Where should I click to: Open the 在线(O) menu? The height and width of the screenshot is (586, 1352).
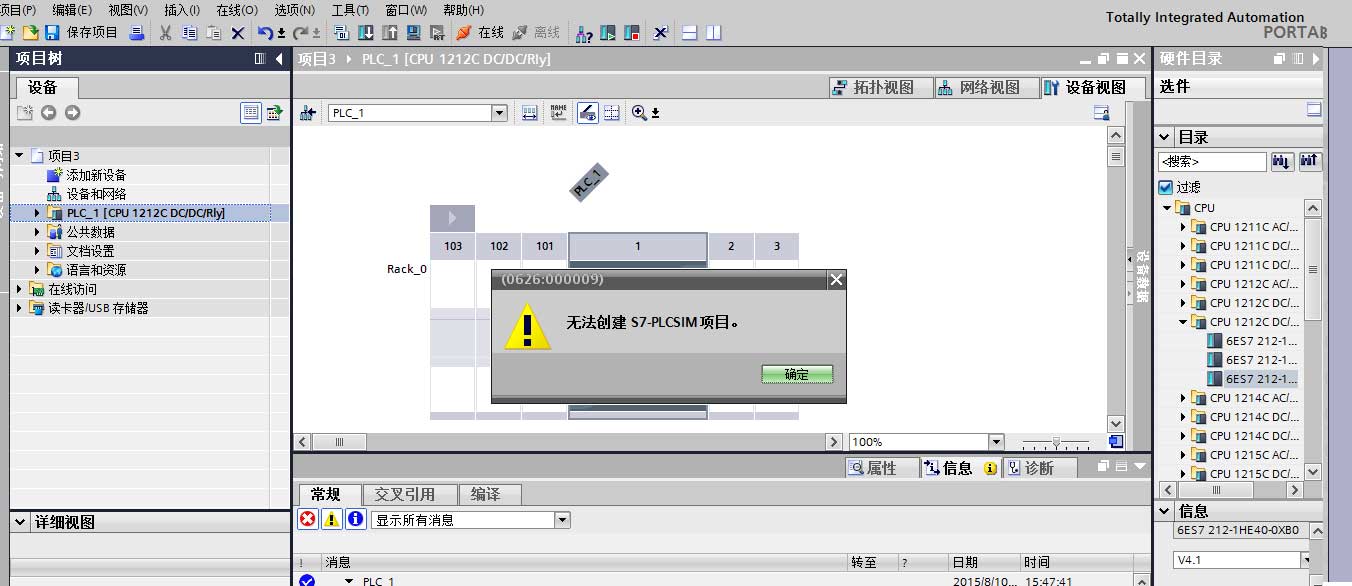click(237, 10)
